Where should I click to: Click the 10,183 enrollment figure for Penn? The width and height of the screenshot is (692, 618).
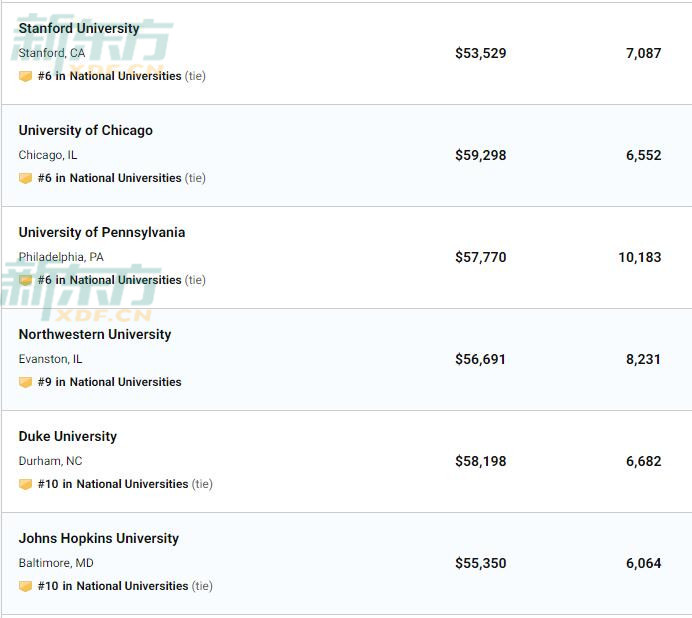coord(639,257)
